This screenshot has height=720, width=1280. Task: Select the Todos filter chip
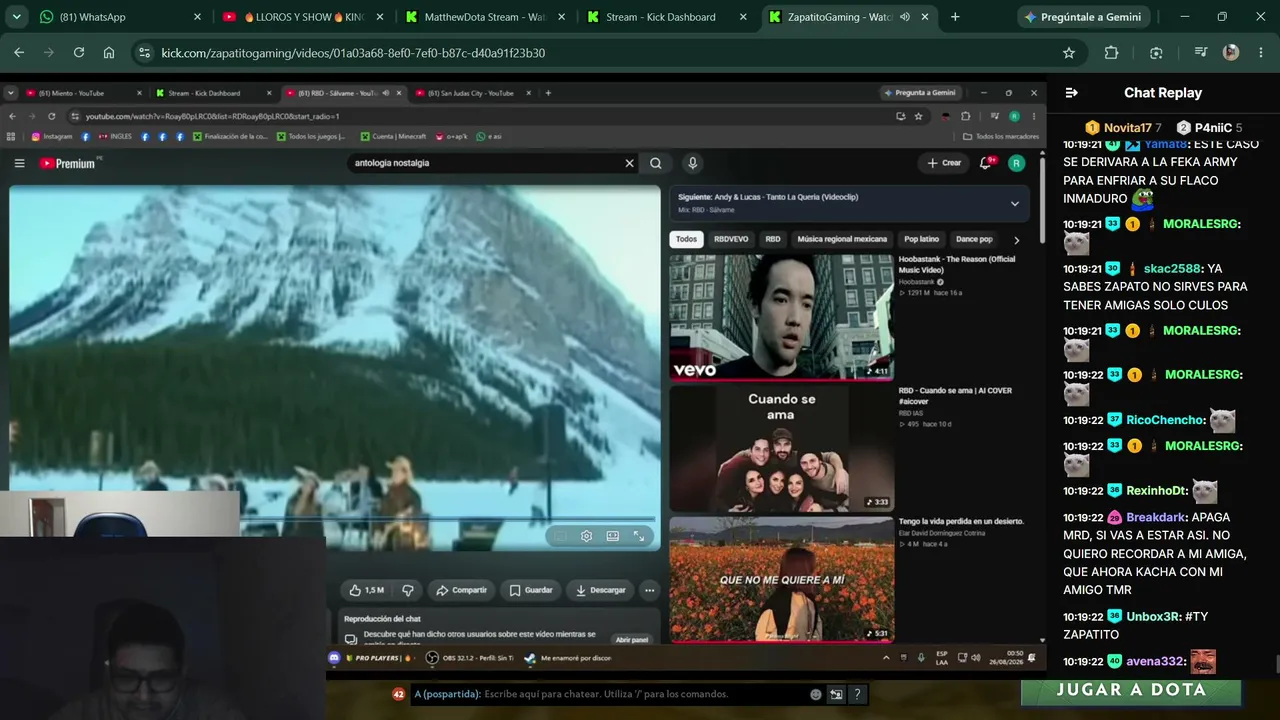(x=686, y=239)
